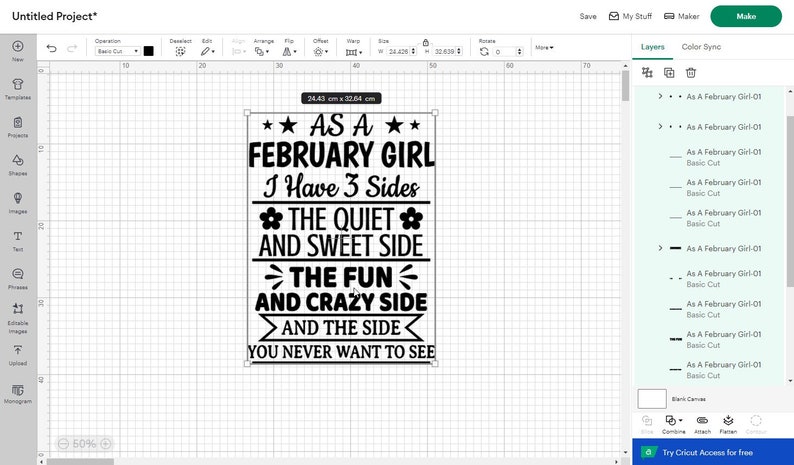Open Projects from the left sidebar
The width and height of the screenshot is (794, 465).
(x=18, y=127)
